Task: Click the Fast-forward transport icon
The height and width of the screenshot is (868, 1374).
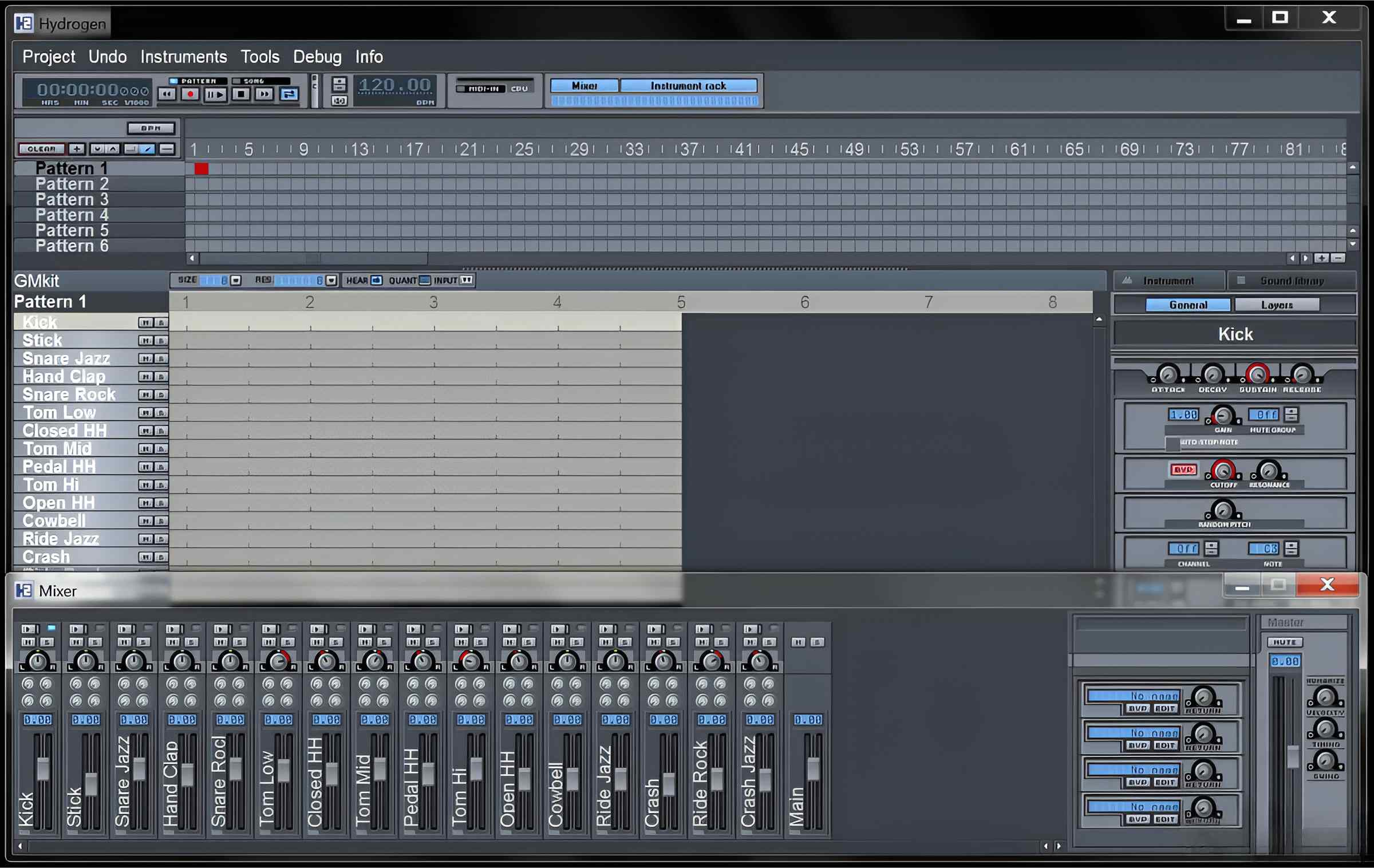Action: [263, 94]
